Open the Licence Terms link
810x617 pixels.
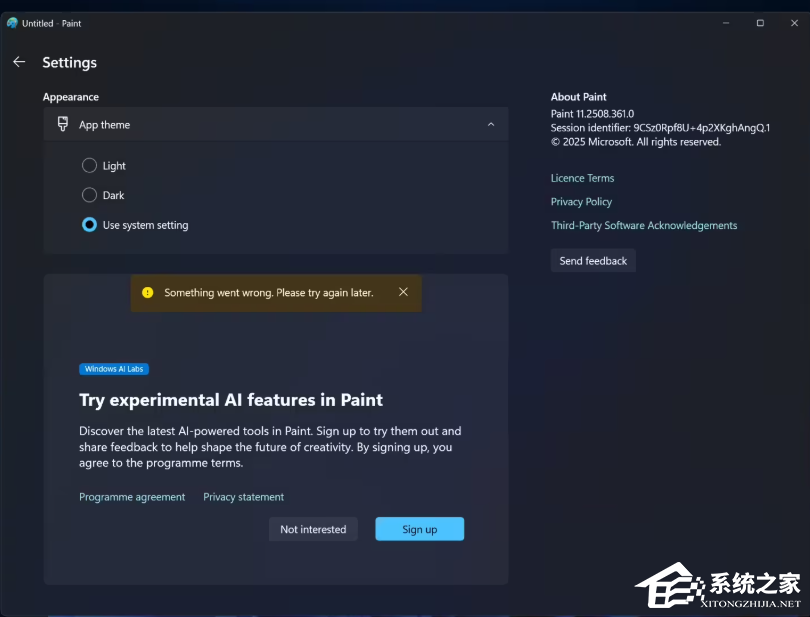click(x=582, y=177)
